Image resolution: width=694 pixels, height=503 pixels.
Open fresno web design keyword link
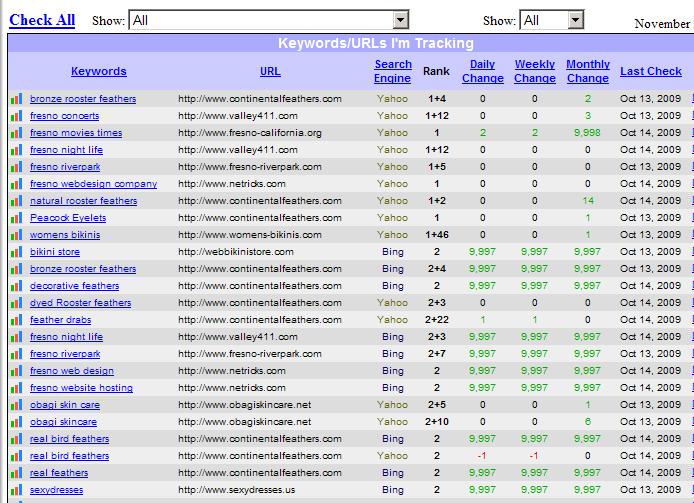coord(72,371)
